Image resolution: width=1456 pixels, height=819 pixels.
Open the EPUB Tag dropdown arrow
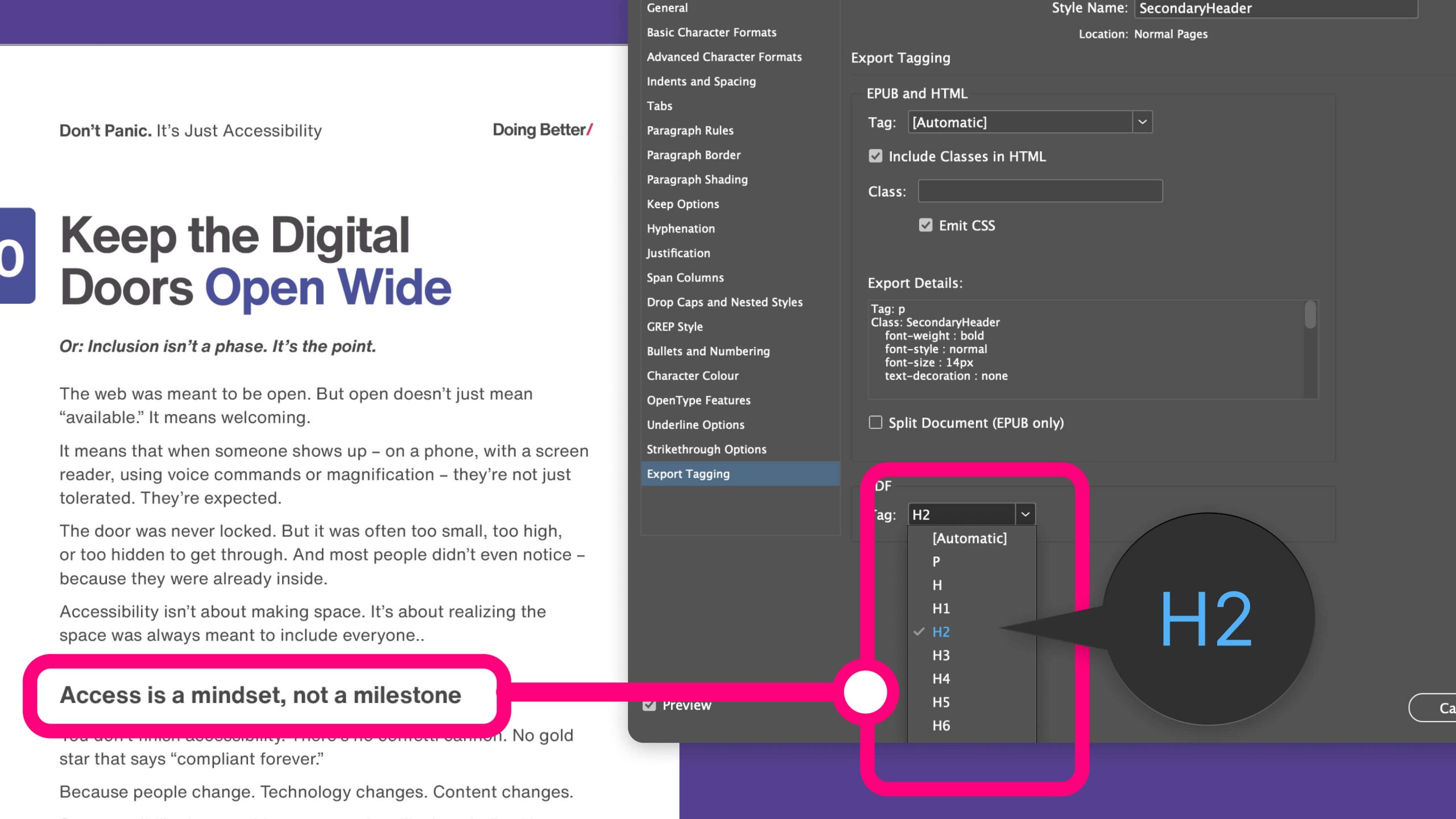[1142, 122]
